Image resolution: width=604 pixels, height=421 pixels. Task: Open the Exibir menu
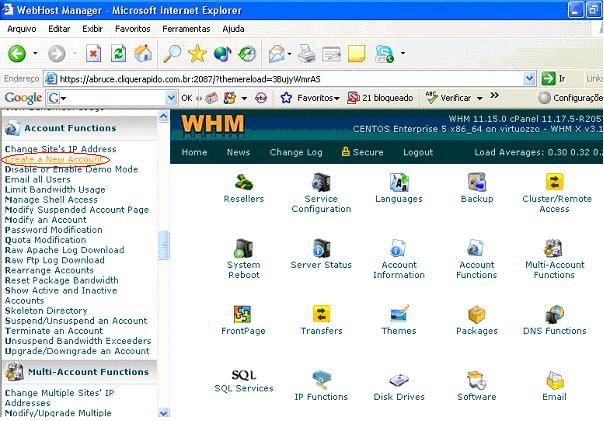92,29
